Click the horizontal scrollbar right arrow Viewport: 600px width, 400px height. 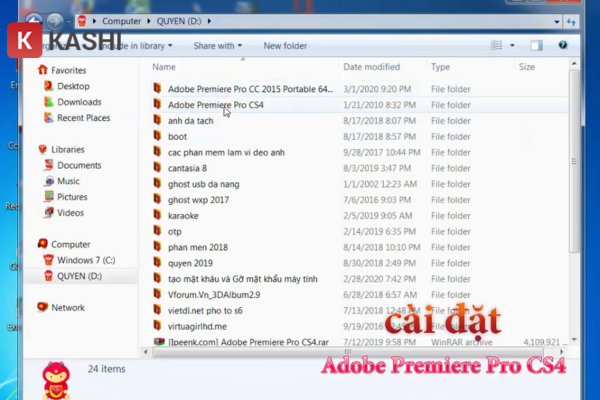(561, 352)
